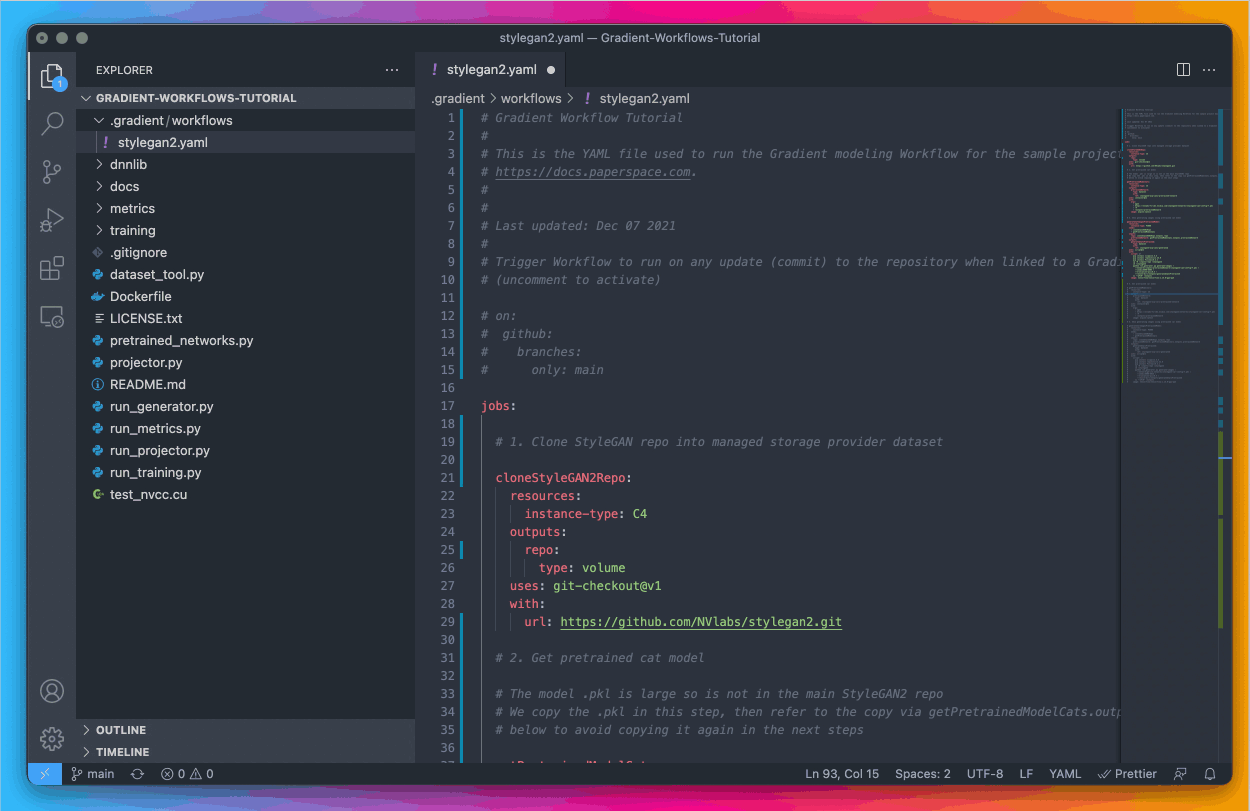Open projector.py
The height and width of the screenshot is (811, 1250).
pyautogui.click(x=246, y=362)
